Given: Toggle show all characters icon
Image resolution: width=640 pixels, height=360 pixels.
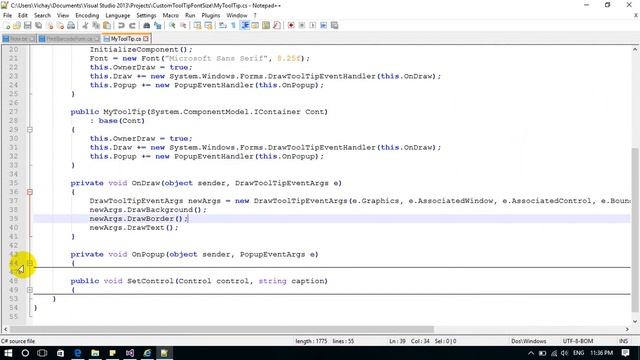Looking at the screenshot, I should click(x=233, y=25).
